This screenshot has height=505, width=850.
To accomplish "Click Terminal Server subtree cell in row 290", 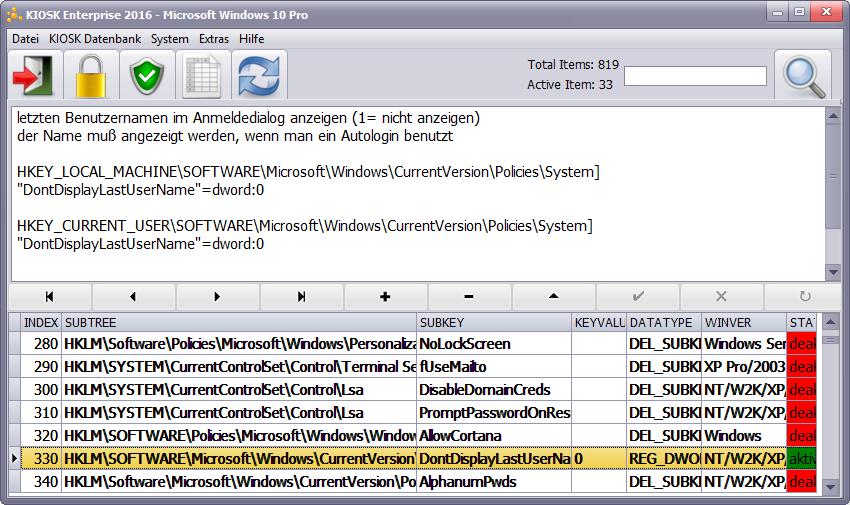I will coord(239,367).
